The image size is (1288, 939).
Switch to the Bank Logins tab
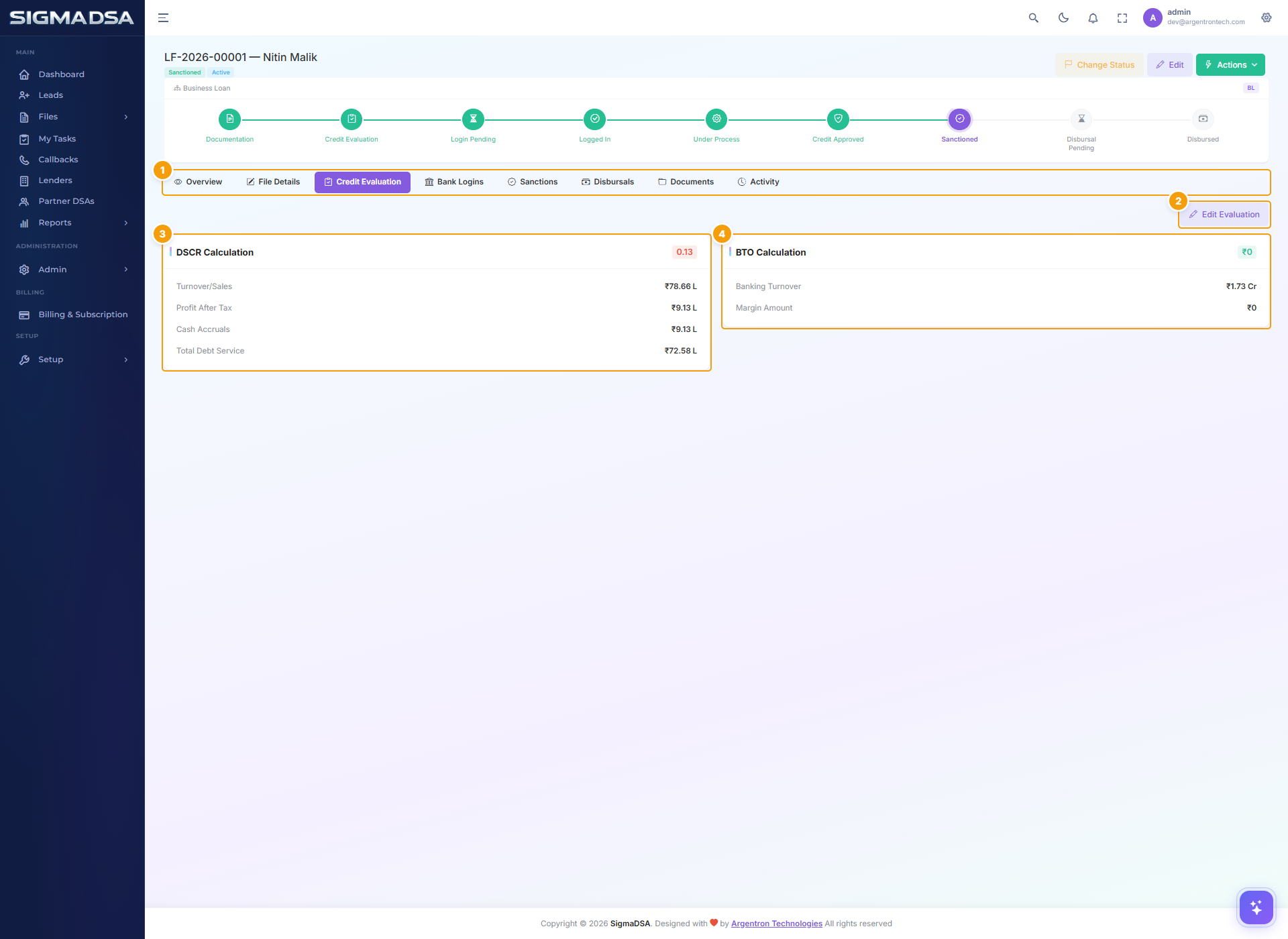pos(454,182)
